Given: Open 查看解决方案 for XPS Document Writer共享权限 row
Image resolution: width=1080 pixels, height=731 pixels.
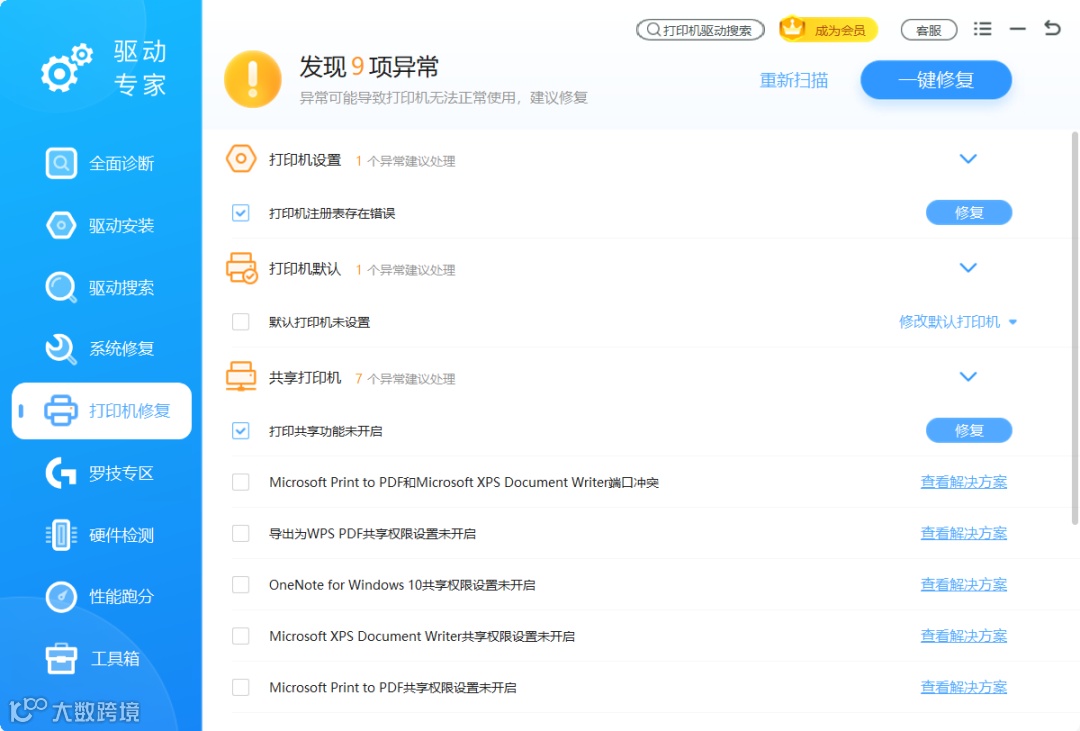Looking at the screenshot, I should [964, 636].
